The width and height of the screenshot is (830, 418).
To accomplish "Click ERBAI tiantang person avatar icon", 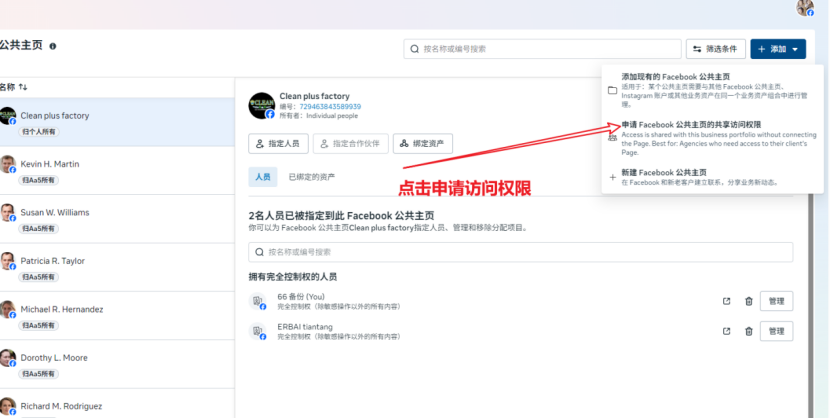I will click(258, 332).
